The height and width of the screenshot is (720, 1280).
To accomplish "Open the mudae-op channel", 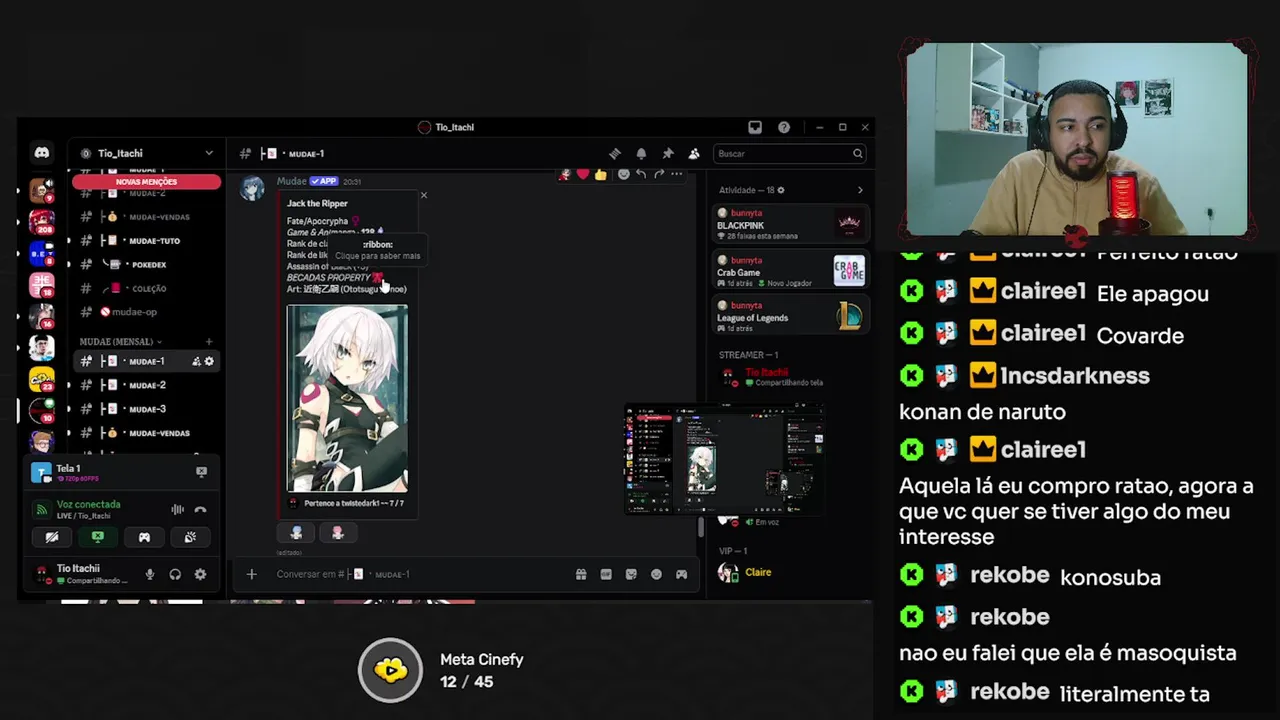I will (x=147, y=312).
